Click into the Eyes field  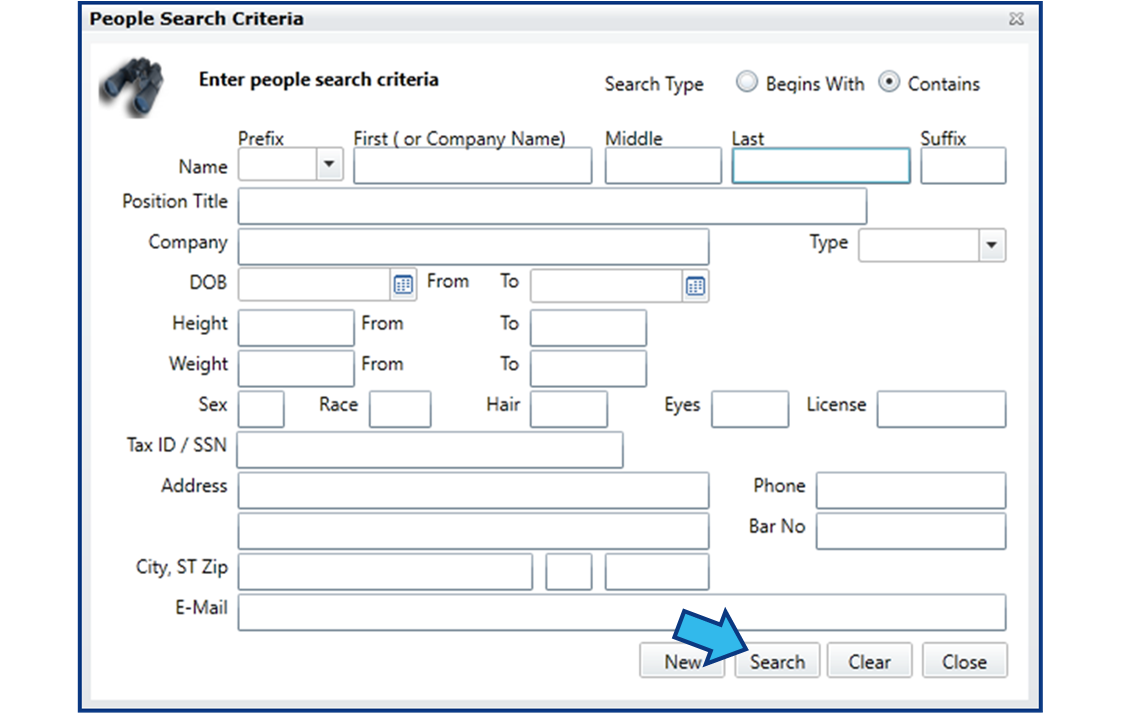[750, 409]
